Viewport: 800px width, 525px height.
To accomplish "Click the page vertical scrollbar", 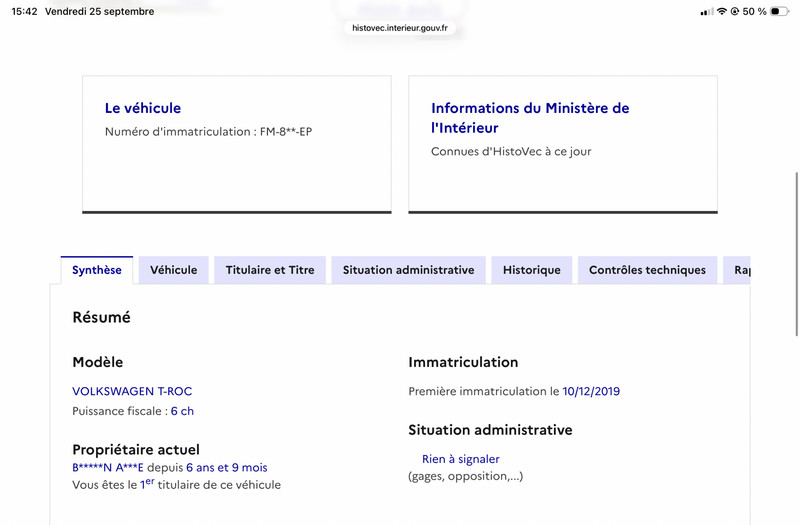I will coord(796,254).
